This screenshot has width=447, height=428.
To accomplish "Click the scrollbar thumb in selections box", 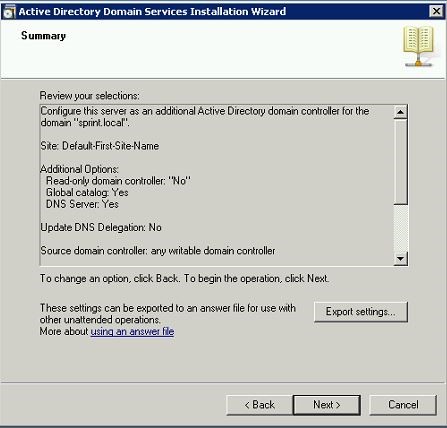I will pyautogui.click(x=400, y=161).
